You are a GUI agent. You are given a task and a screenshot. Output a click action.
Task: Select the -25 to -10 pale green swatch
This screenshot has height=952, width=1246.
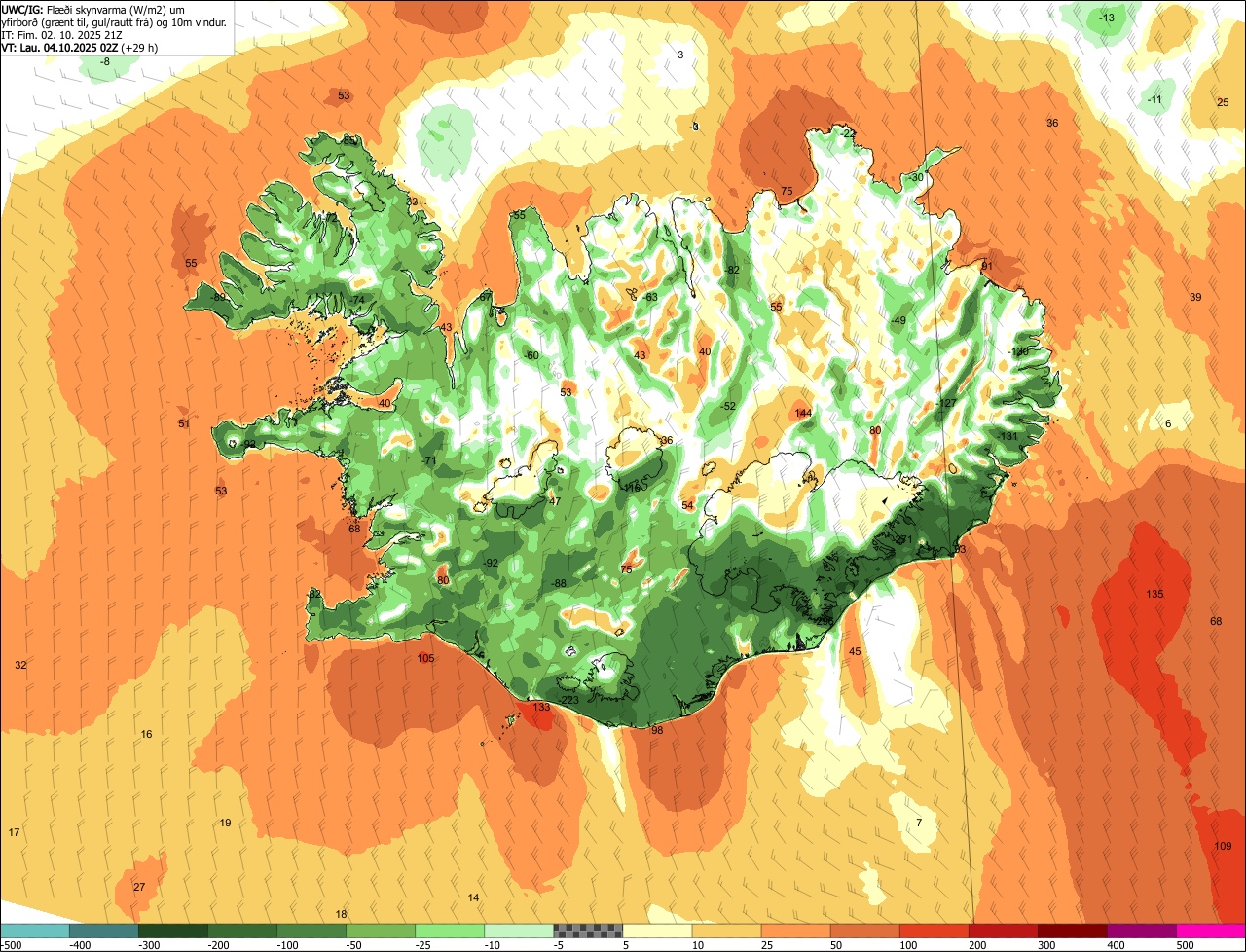point(450,930)
